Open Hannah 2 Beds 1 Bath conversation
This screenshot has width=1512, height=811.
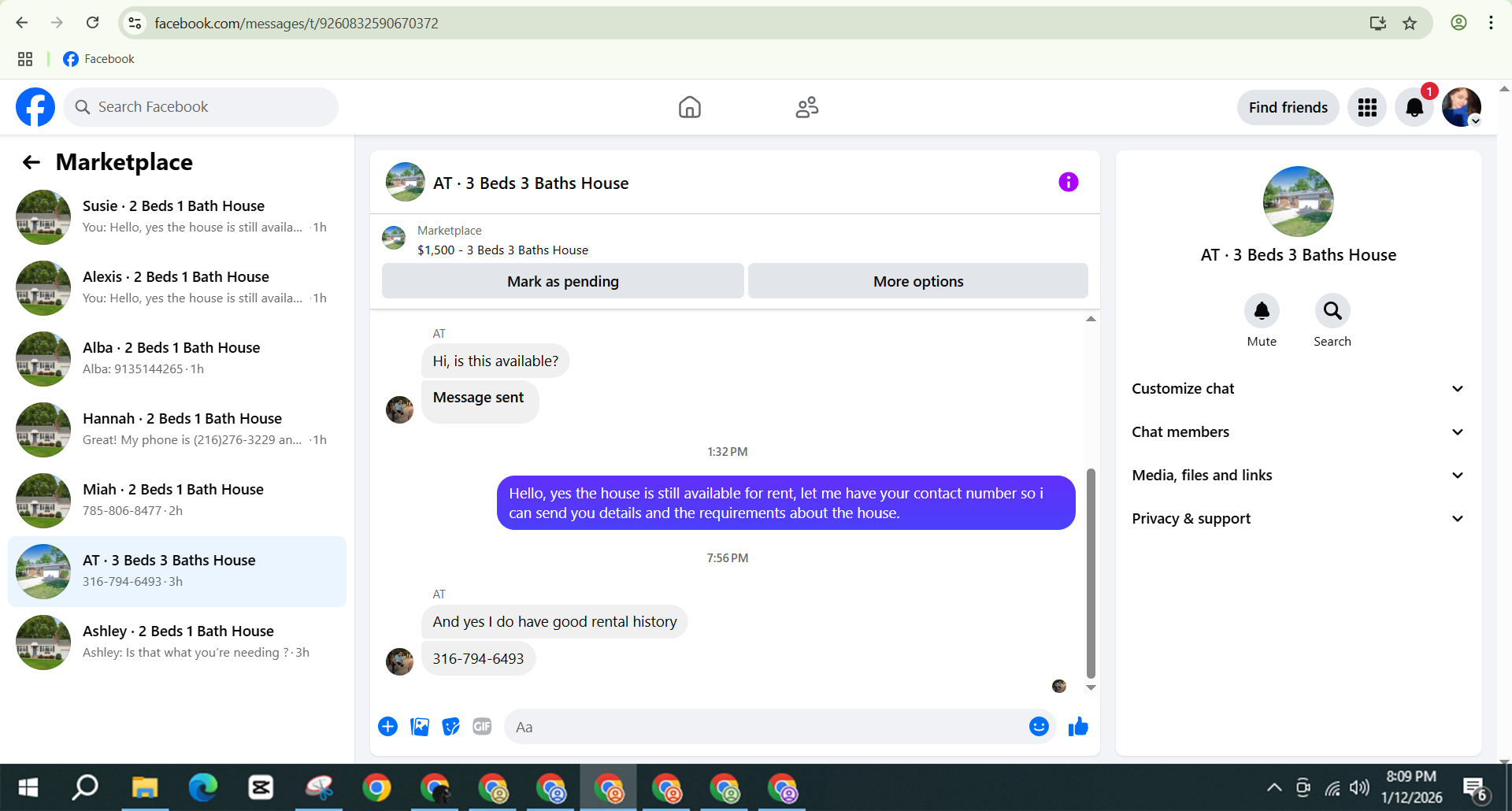coord(177,430)
